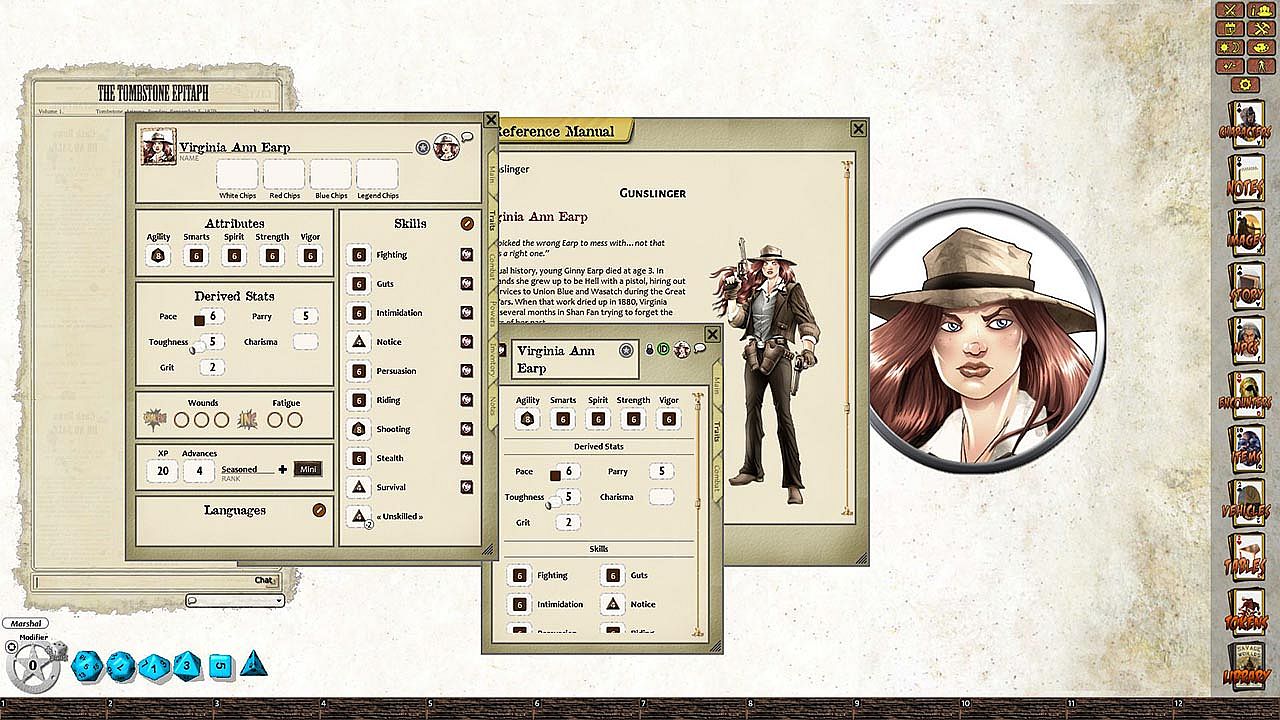Open the Encounters card in the sidebar
This screenshot has height=720, width=1280.
click(1245, 394)
